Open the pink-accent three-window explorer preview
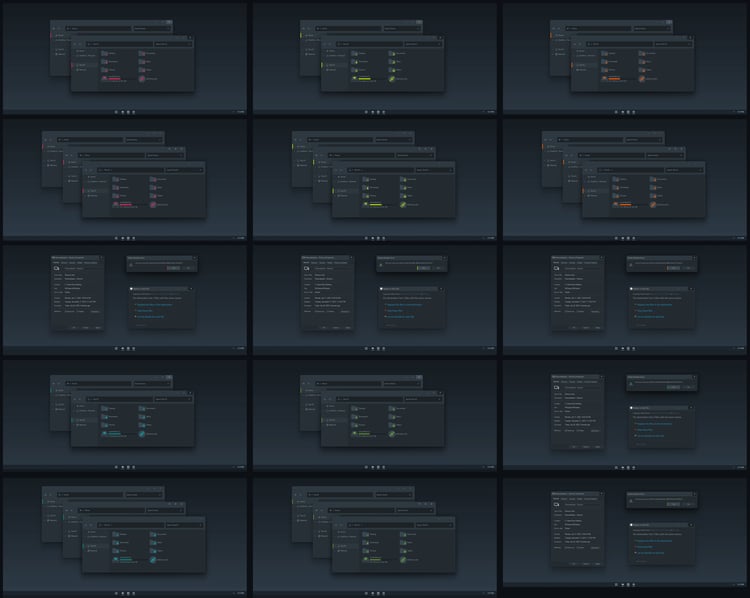 pyautogui.click(x=125, y=180)
